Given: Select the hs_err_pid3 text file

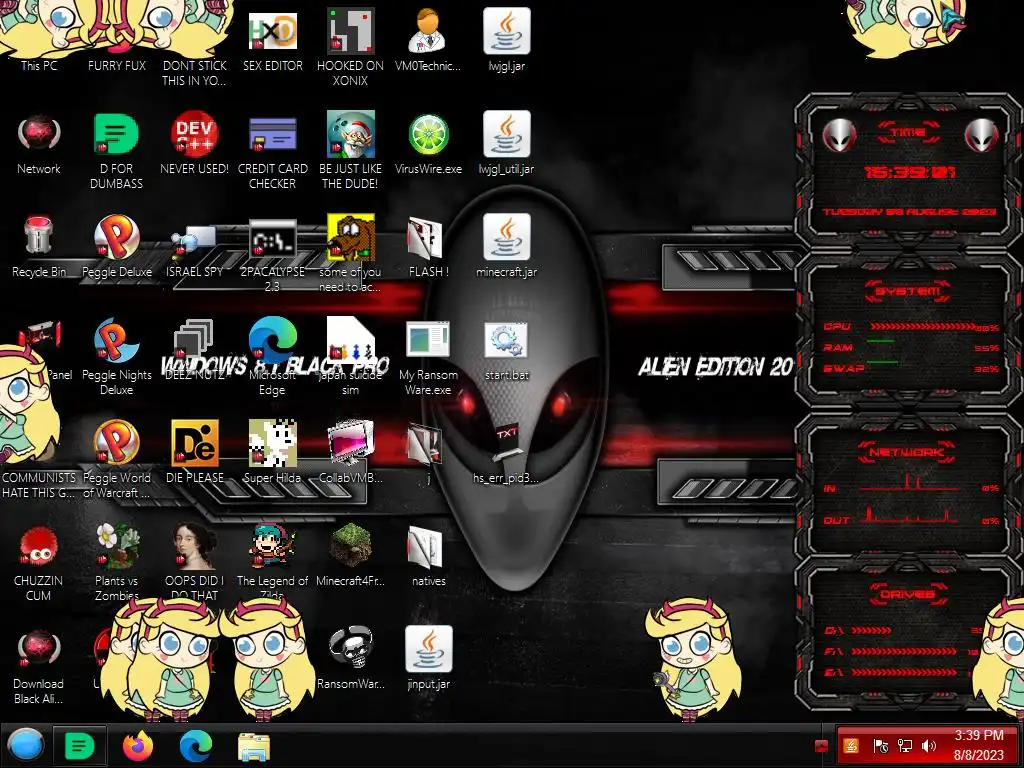Looking at the screenshot, I should pyautogui.click(x=506, y=453).
